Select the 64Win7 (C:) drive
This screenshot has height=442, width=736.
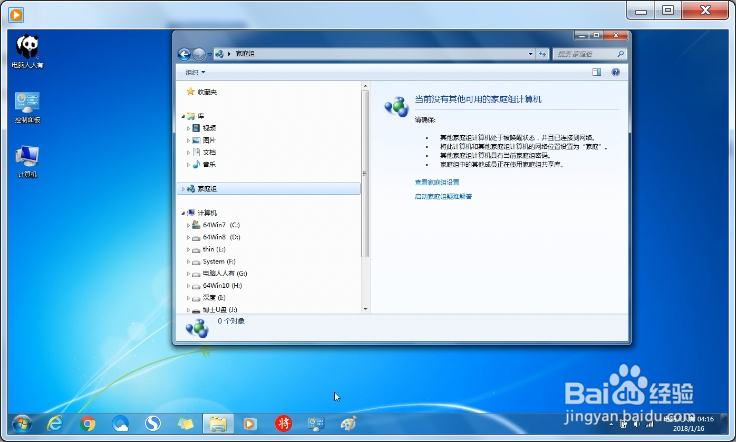pos(221,225)
